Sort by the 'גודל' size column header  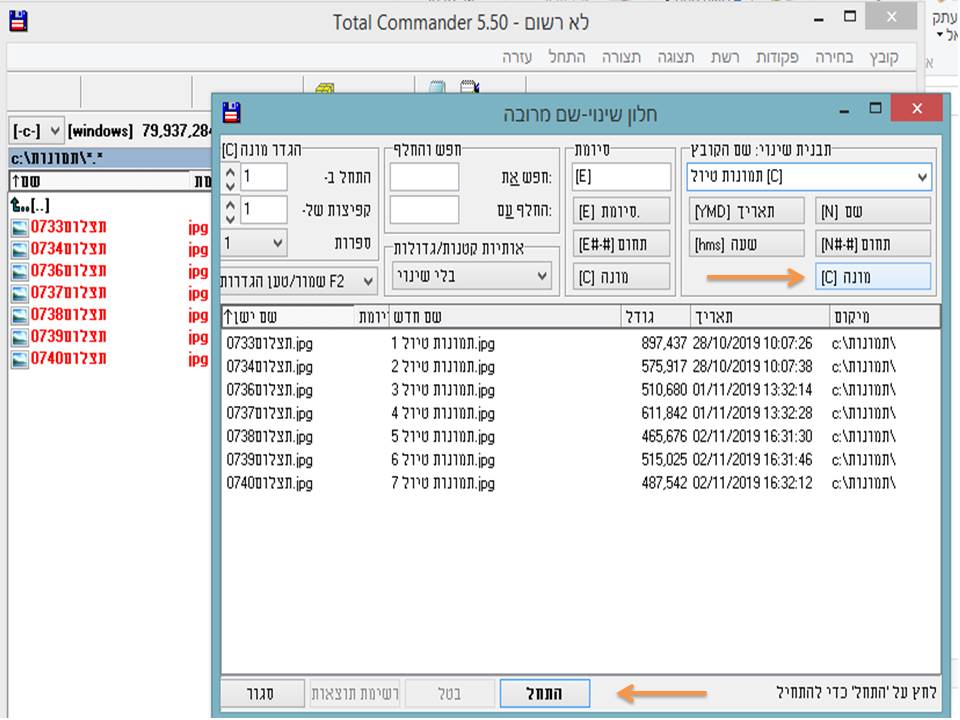click(656, 317)
